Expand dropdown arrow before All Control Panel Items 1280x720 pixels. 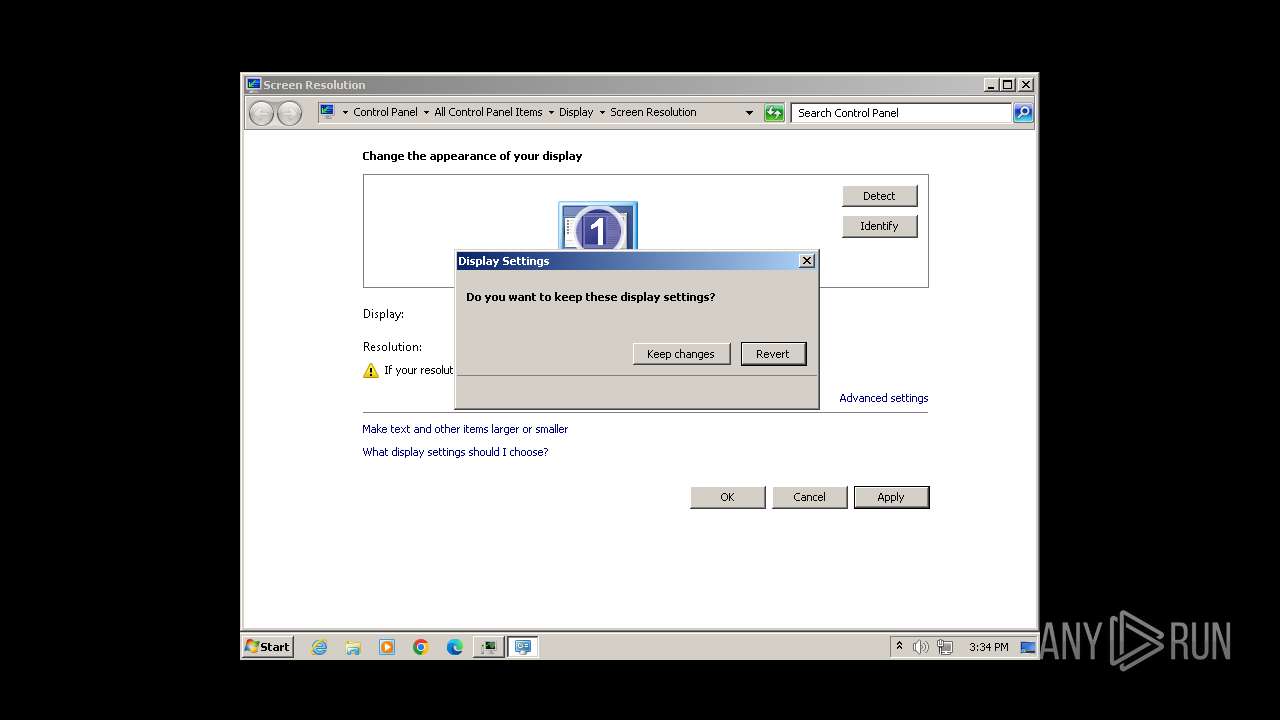point(426,113)
